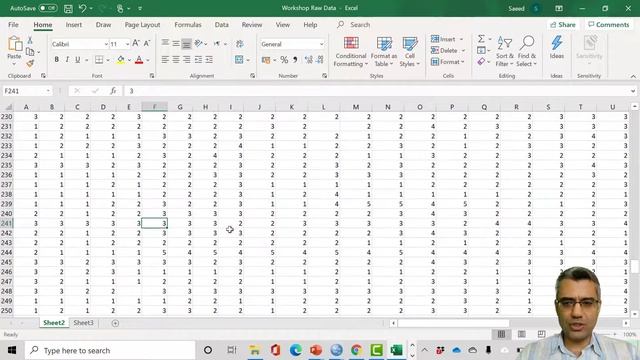Increase font size with larger A icon

pyautogui.click(x=136, y=43)
